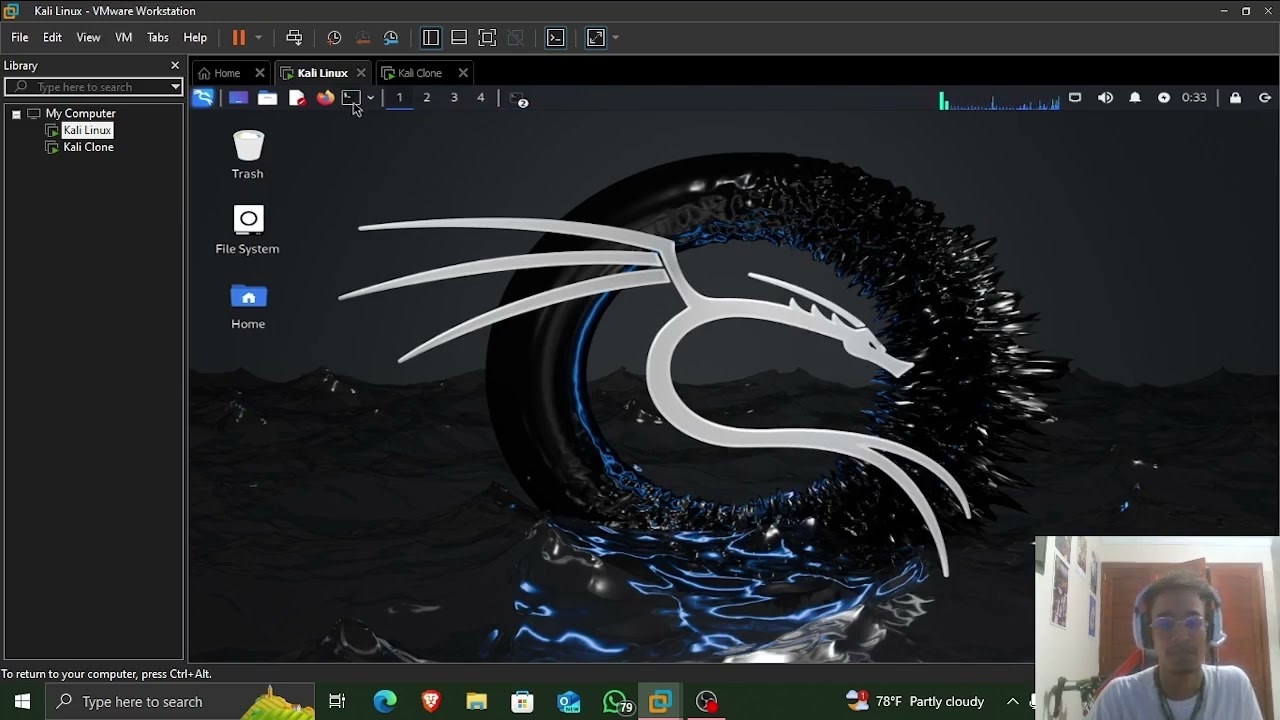Open the snapshot manager icon
Screen dimensions: 1280x720
click(x=391, y=37)
